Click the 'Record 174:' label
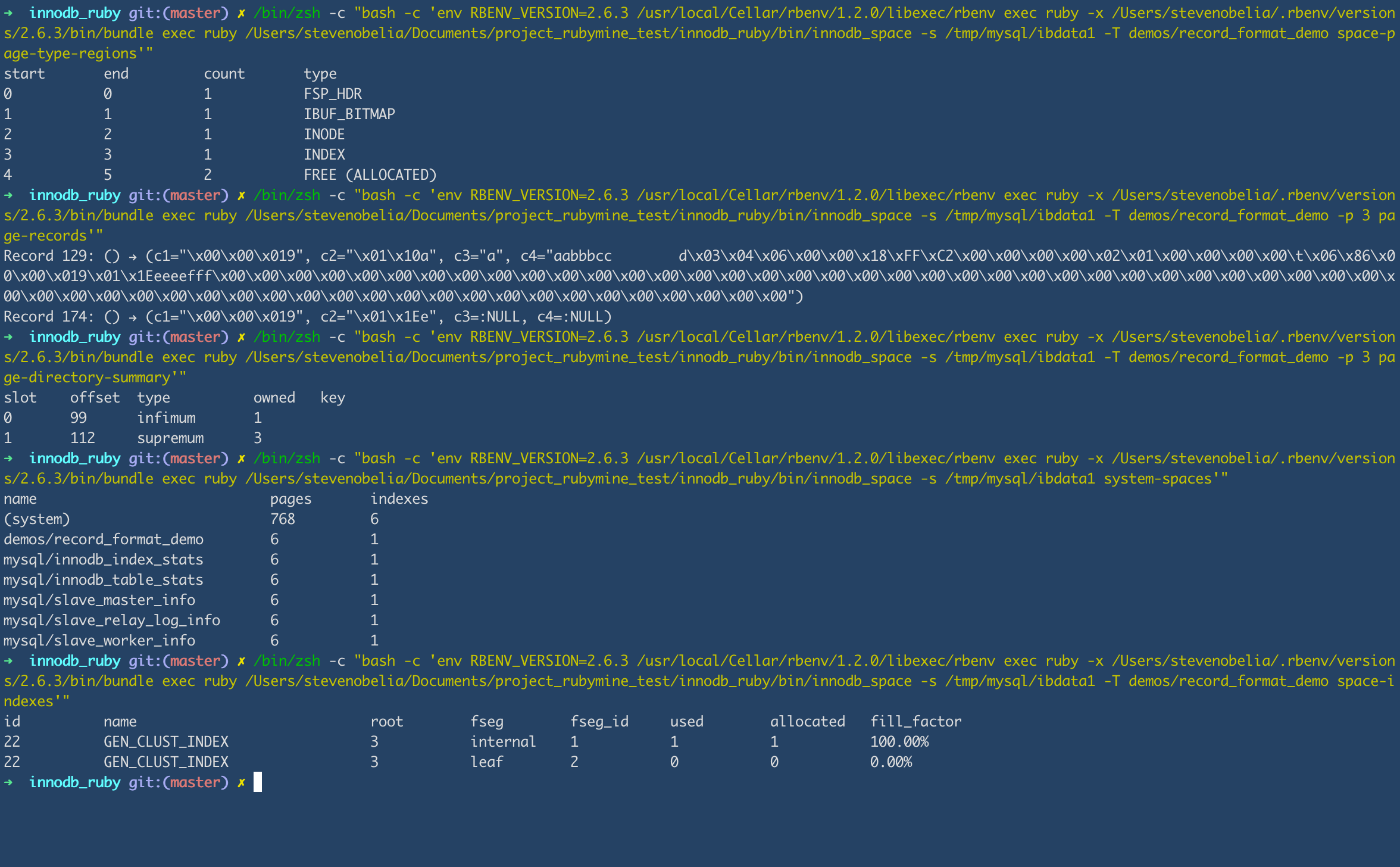Image resolution: width=1400 pixels, height=867 pixels. pyautogui.click(x=49, y=317)
